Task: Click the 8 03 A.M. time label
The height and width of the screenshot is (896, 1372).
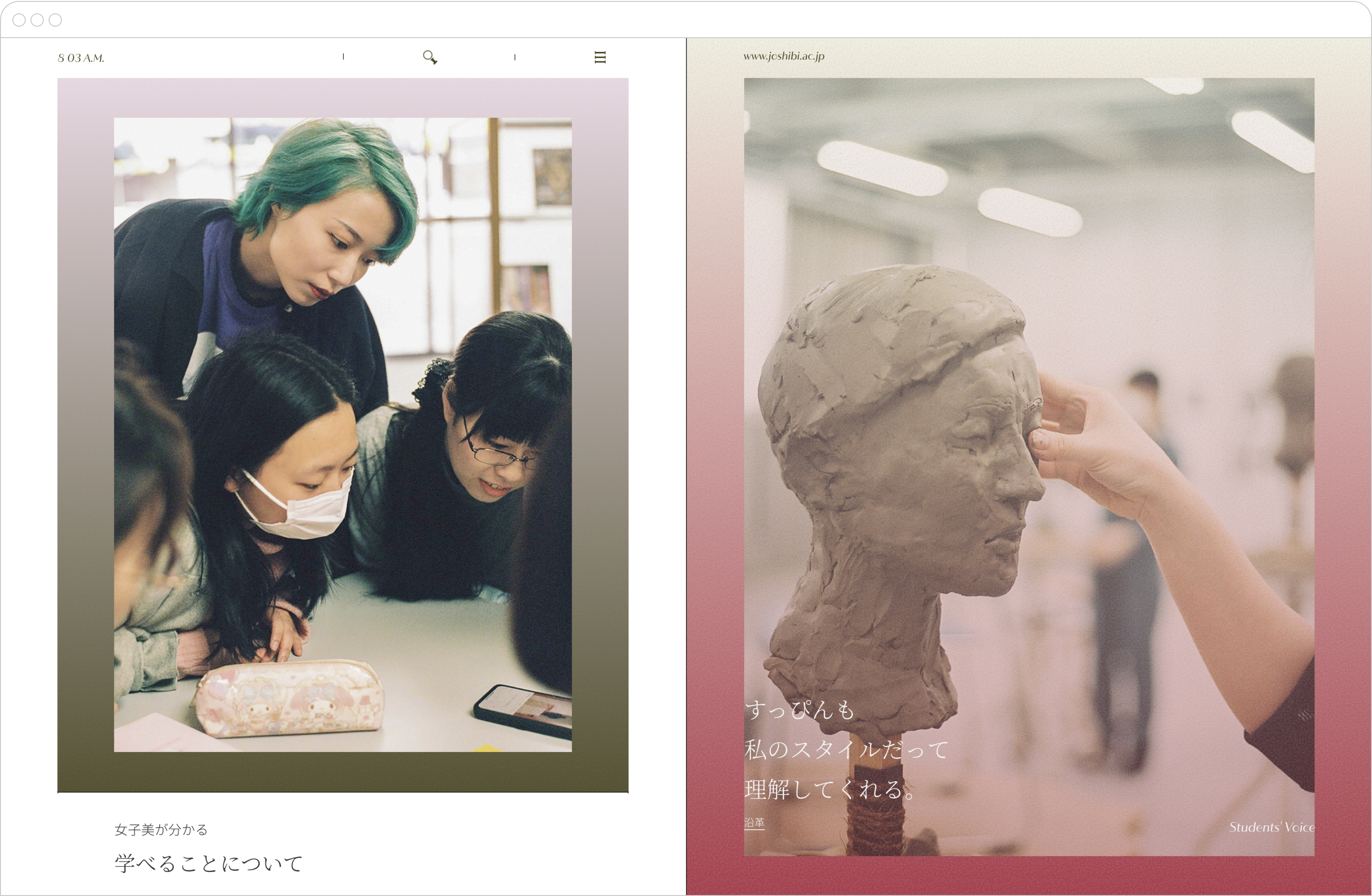Action: (x=81, y=58)
